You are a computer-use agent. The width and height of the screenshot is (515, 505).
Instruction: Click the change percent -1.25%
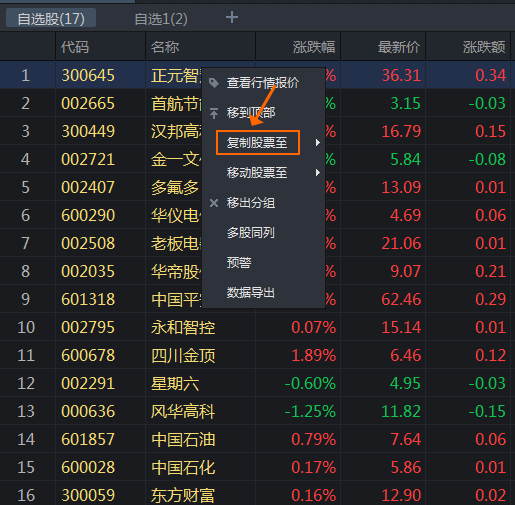coord(310,411)
